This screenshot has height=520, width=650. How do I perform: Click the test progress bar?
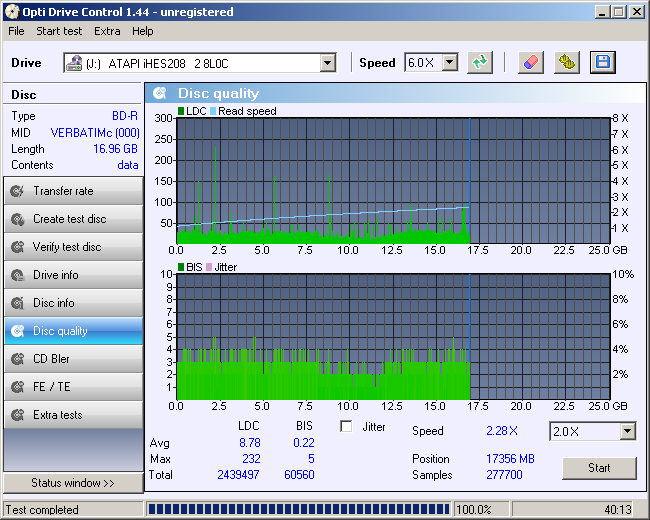tap(298, 509)
